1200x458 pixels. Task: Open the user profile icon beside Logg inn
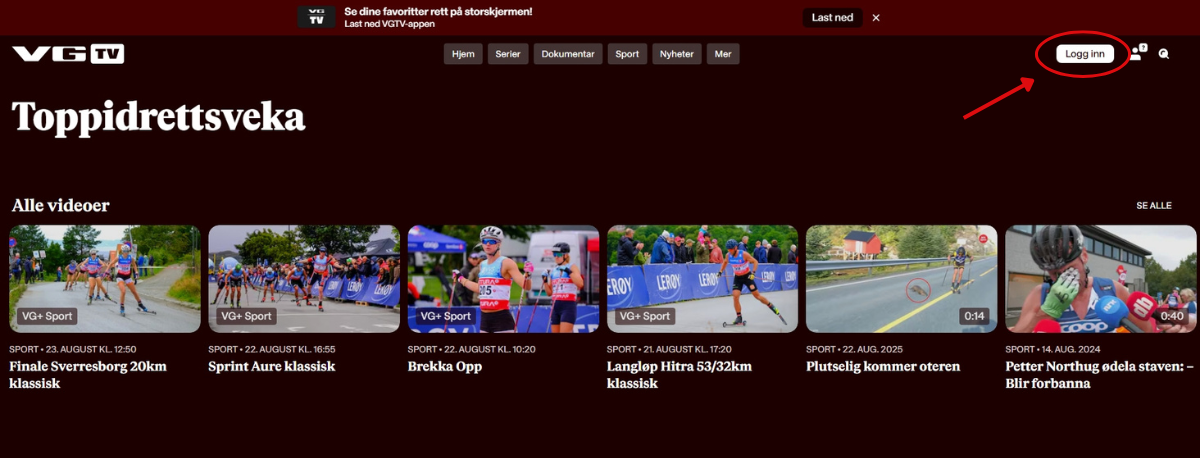coord(1138,53)
